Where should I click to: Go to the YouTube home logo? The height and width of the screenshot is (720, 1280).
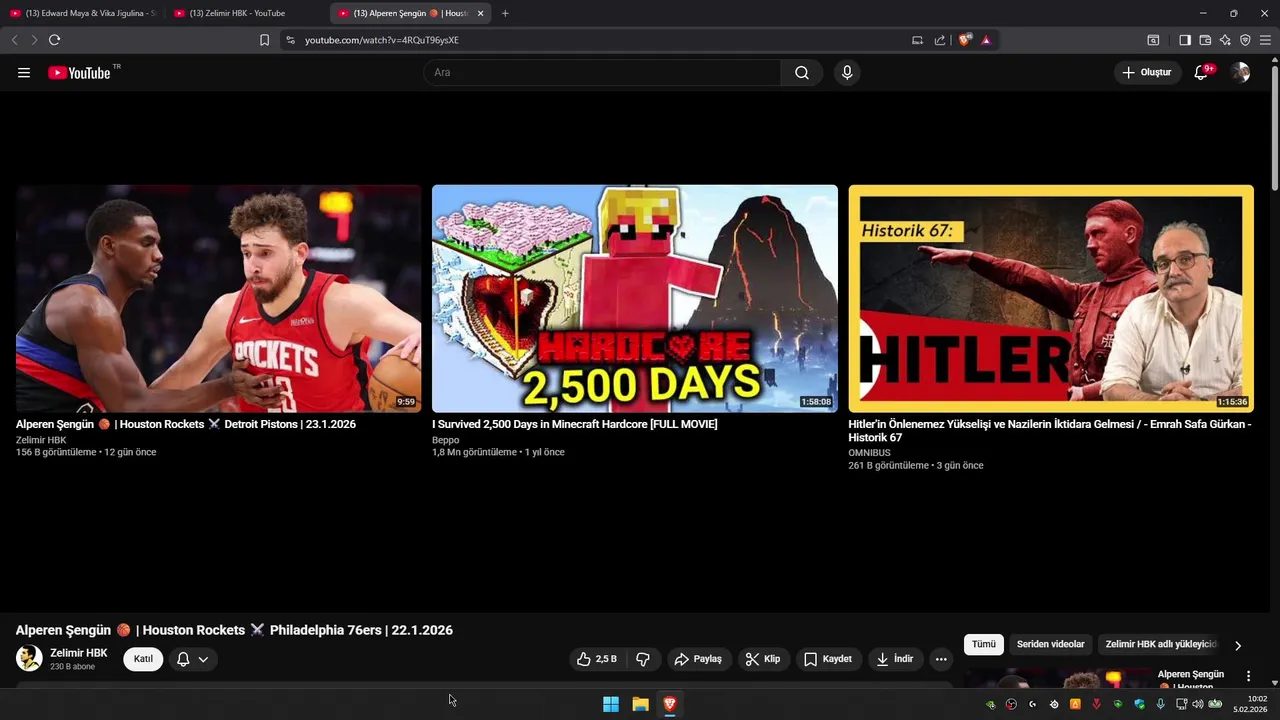pyautogui.click(x=79, y=73)
